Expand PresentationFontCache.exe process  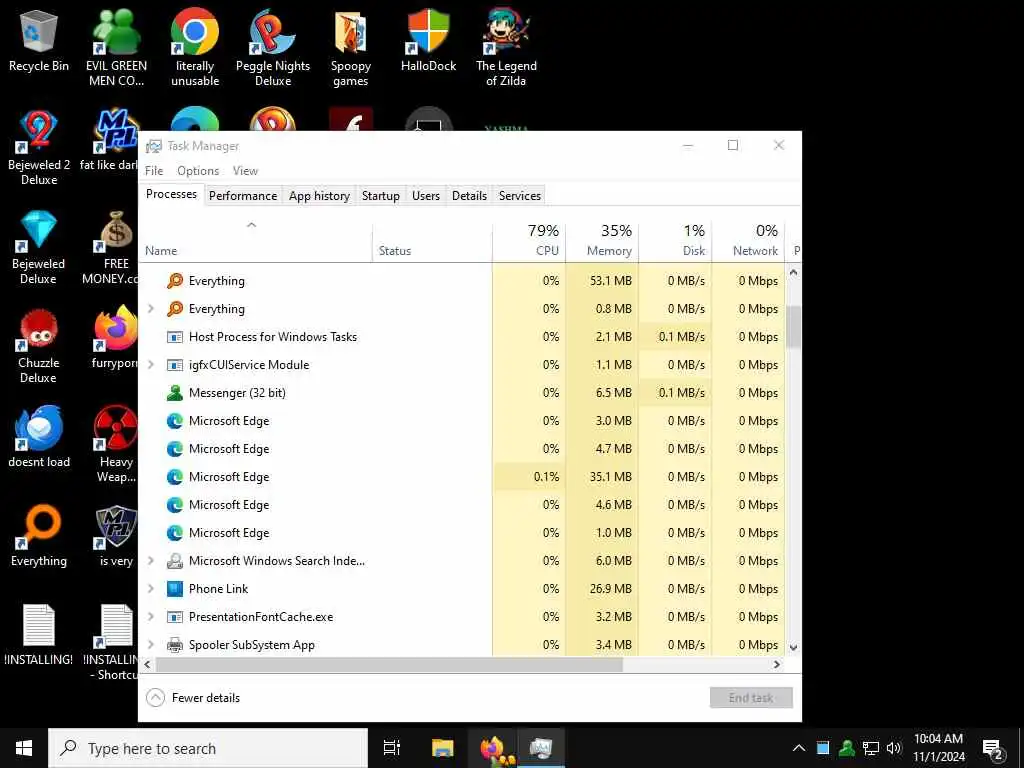[x=151, y=616]
